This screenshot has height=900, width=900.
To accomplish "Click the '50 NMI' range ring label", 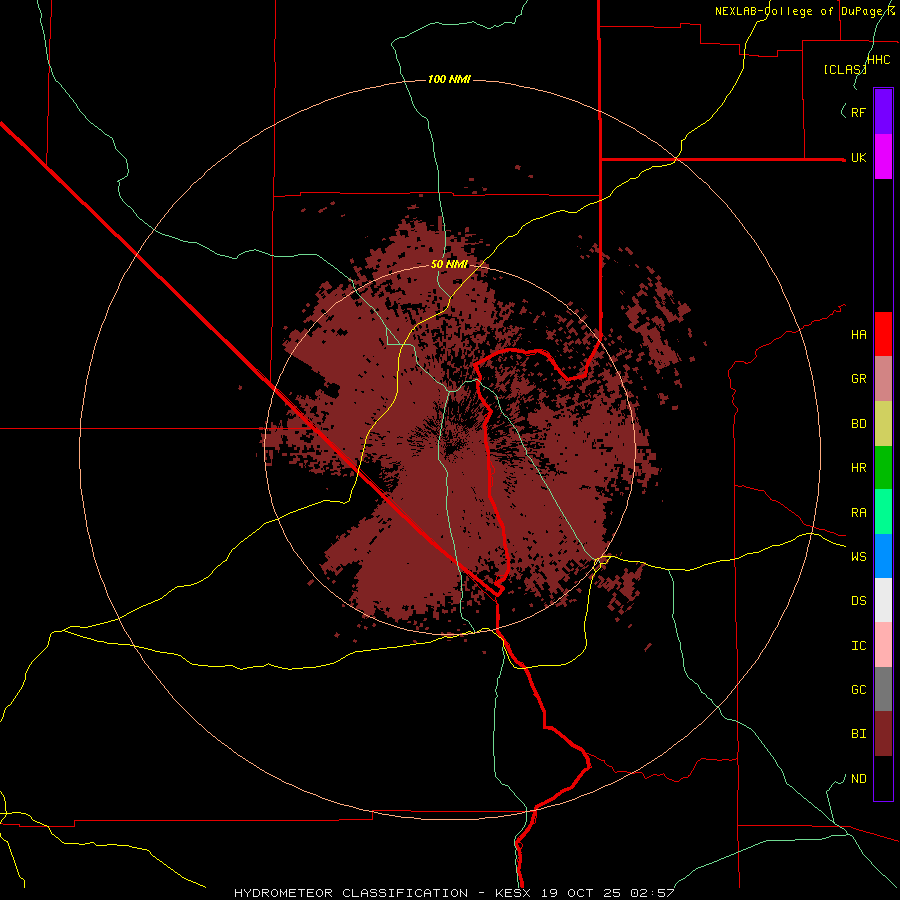I will pos(449,264).
